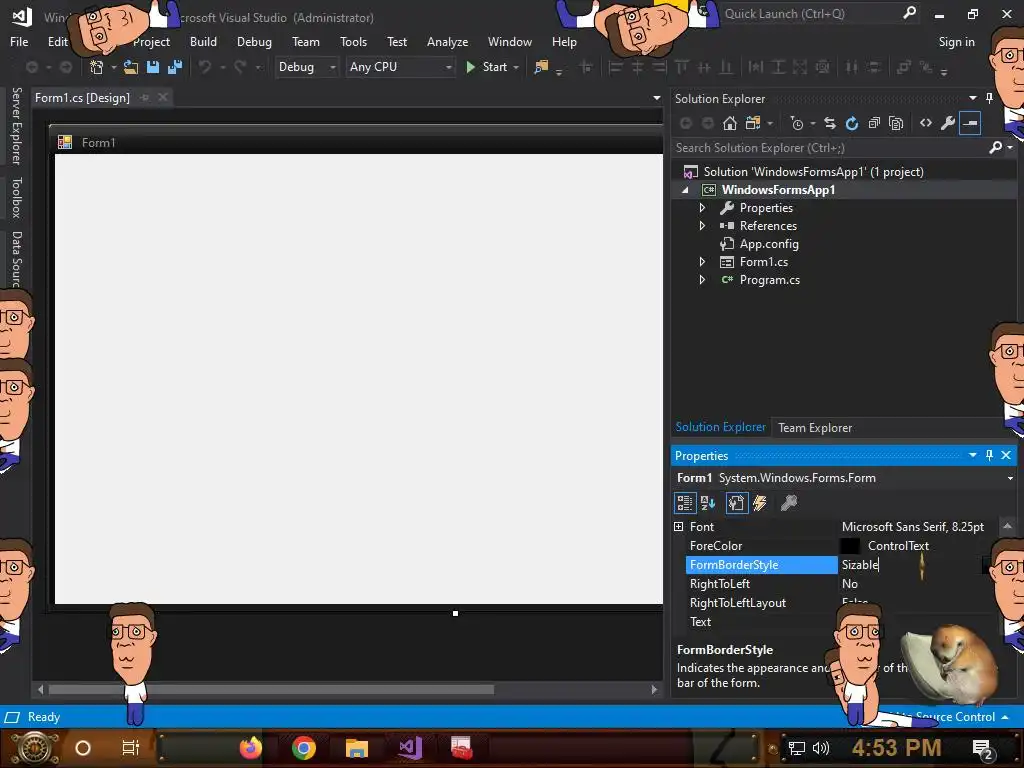This screenshot has width=1024, height=768.
Task: Expand the Font property group
Action: coord(679,526)
